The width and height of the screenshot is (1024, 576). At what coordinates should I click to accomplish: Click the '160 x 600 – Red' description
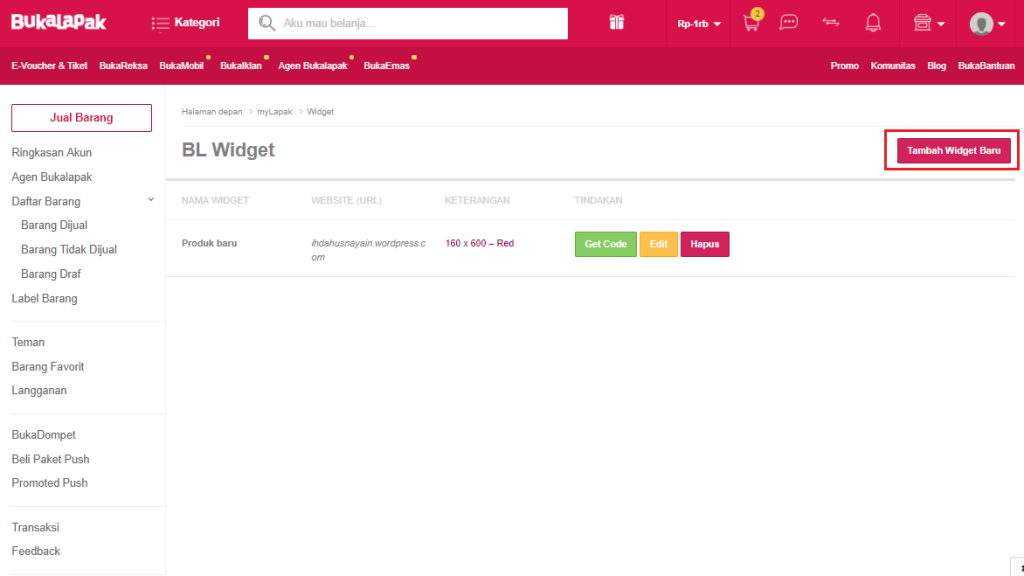[x=479, y=243]
